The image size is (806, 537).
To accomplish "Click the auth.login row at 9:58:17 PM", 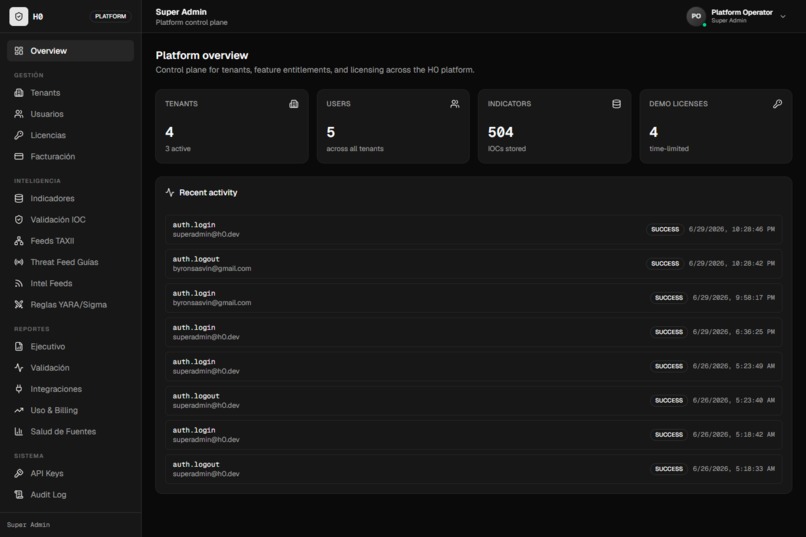I will [473, 298].
